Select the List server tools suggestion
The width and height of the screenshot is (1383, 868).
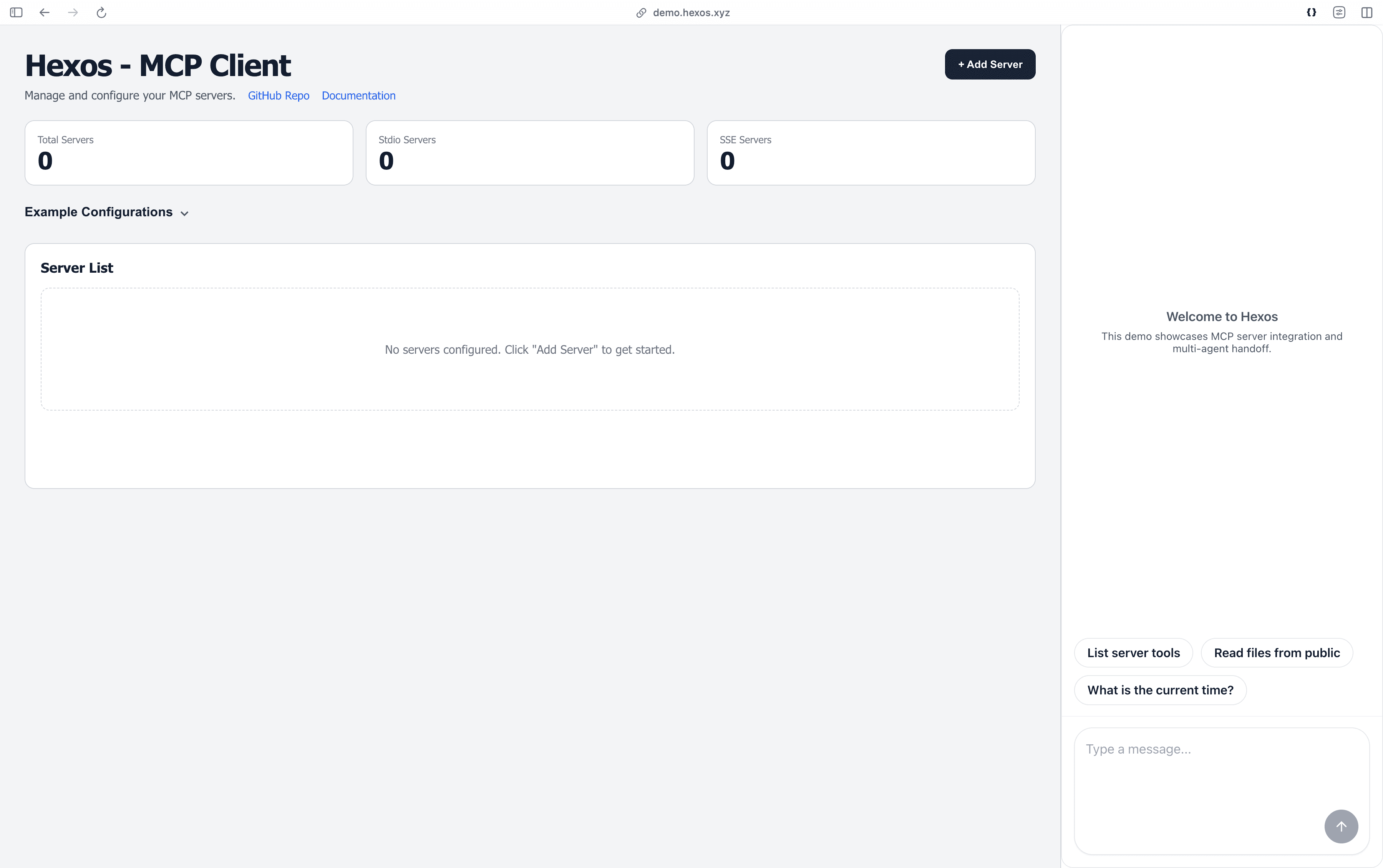(x=1133, y=653)
